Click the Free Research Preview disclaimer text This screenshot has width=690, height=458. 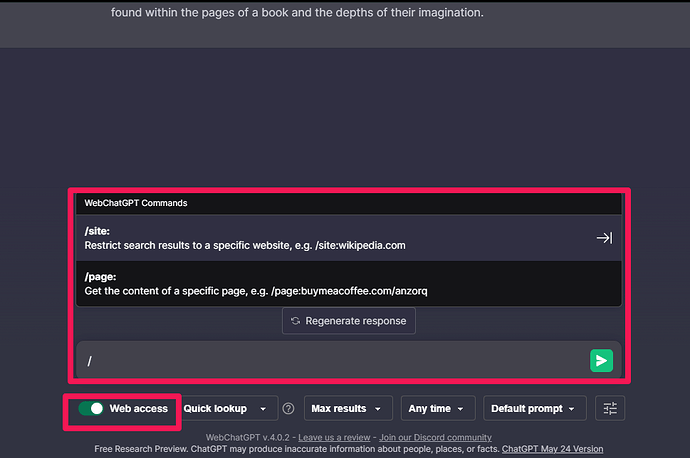point(297,449)
